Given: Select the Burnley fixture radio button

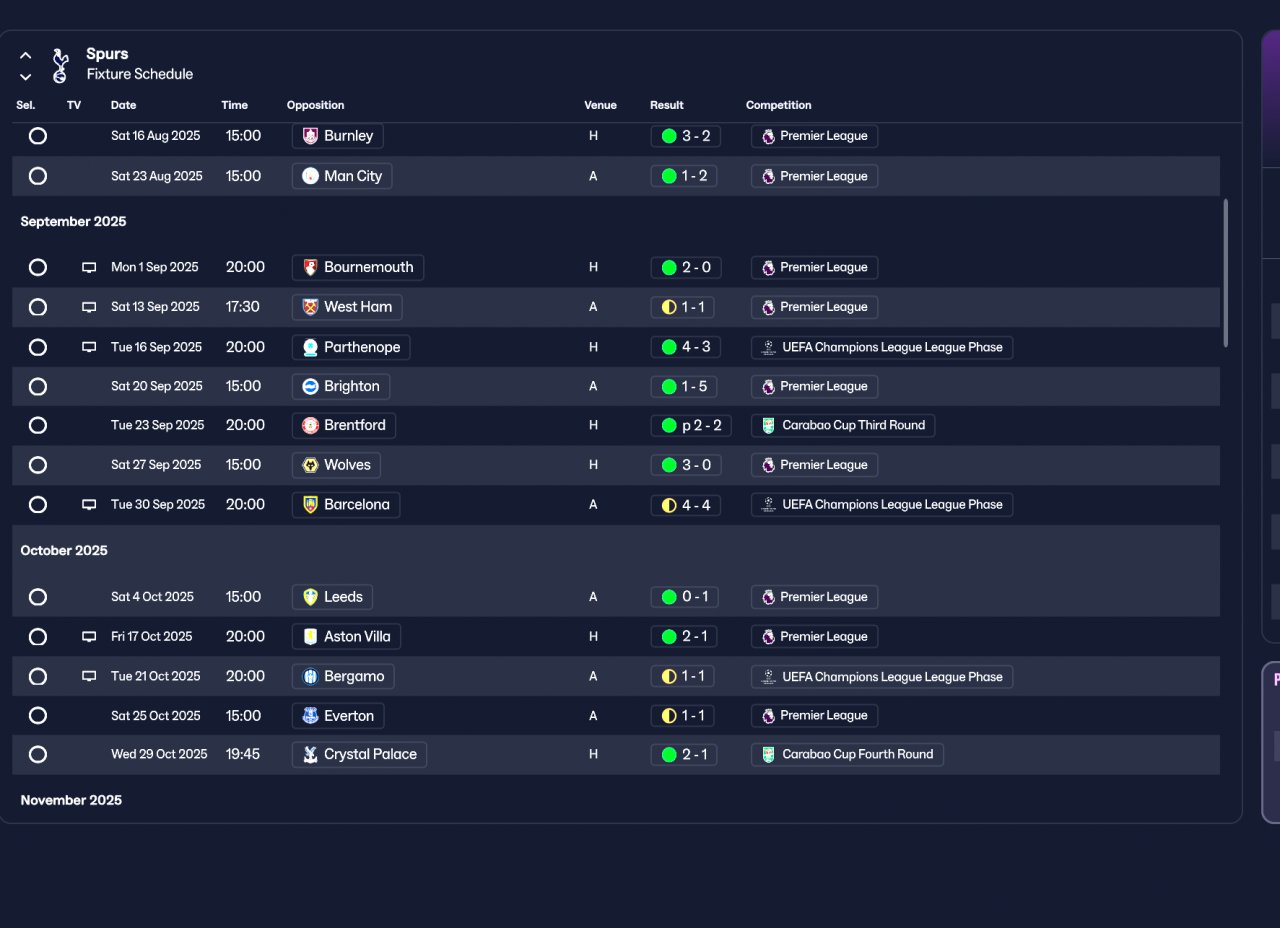Looking at the screenshot, I should 38,136.
